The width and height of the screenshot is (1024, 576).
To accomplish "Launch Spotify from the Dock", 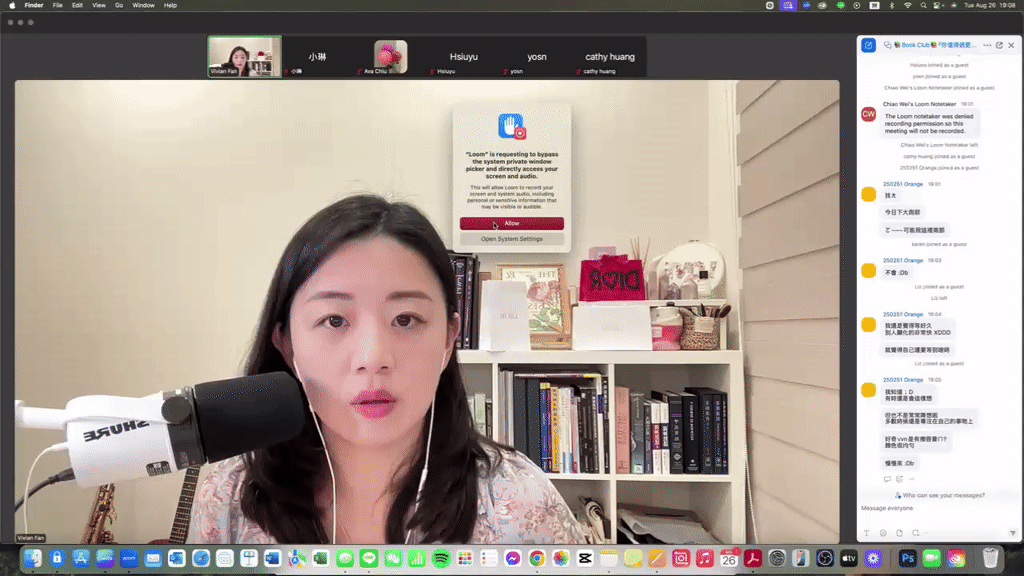I will tap(441, 560).
